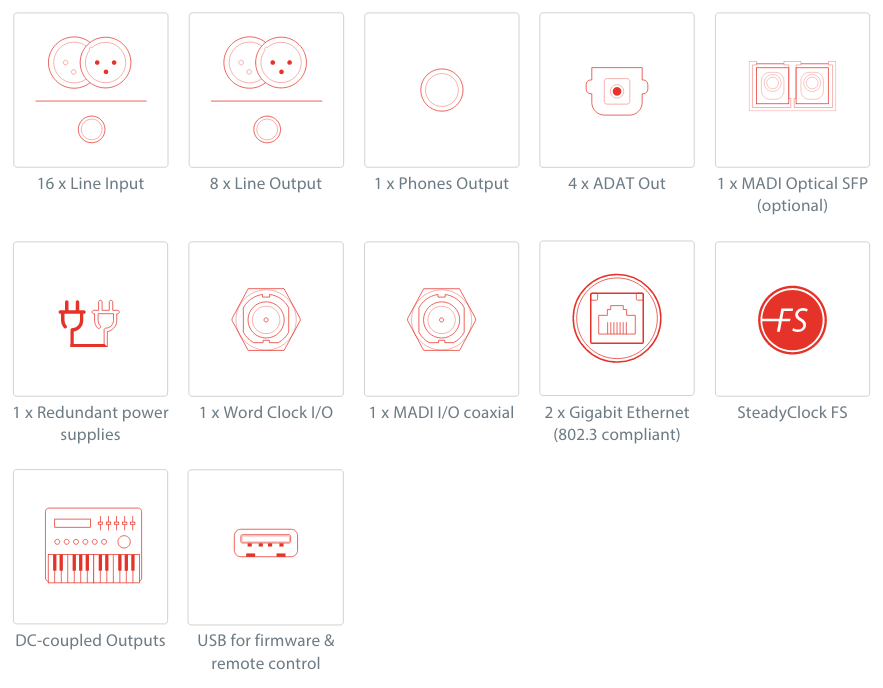Click 'USB for firmware & remote control' text
The height and width of the screenshot is (688, 883).
[266, 652]
